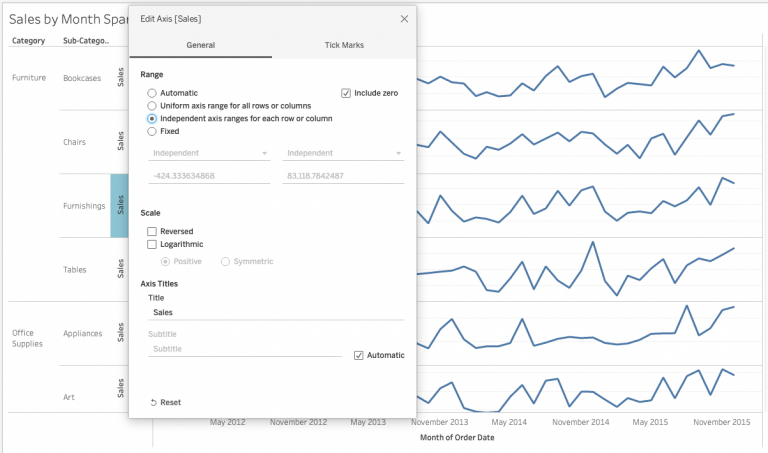768x453 pixels.
Task: Click the Reset button
Action: [165, 402]
